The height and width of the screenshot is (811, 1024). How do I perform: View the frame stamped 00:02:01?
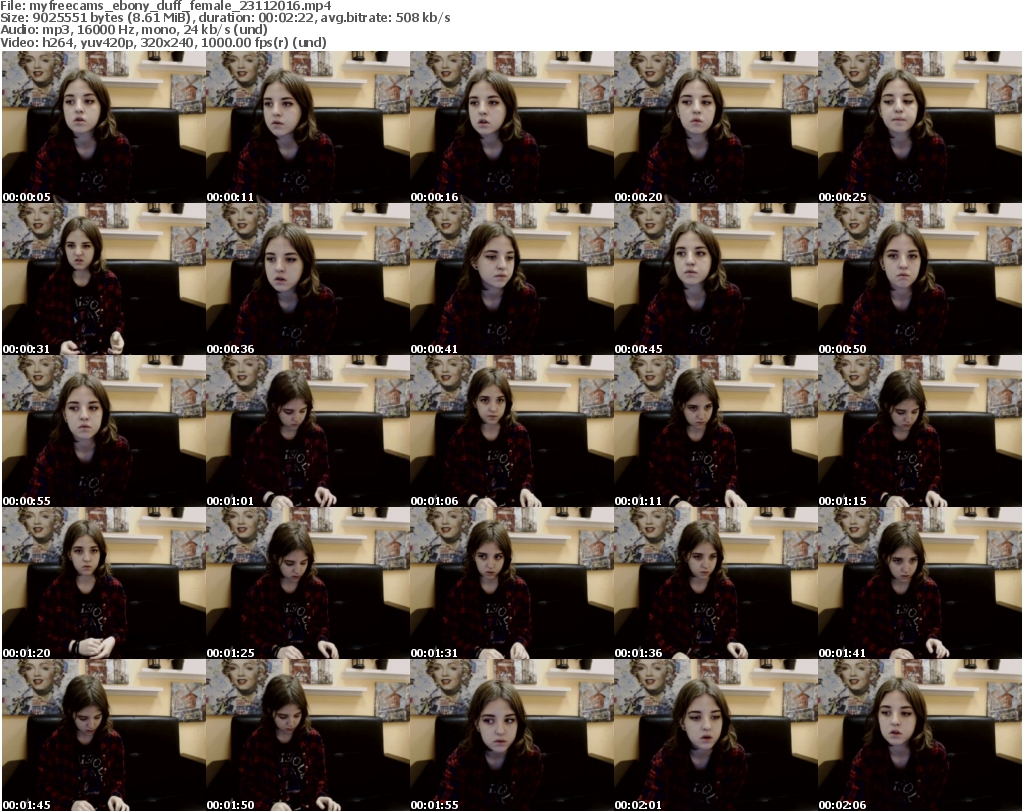click(x=716, y=735)
